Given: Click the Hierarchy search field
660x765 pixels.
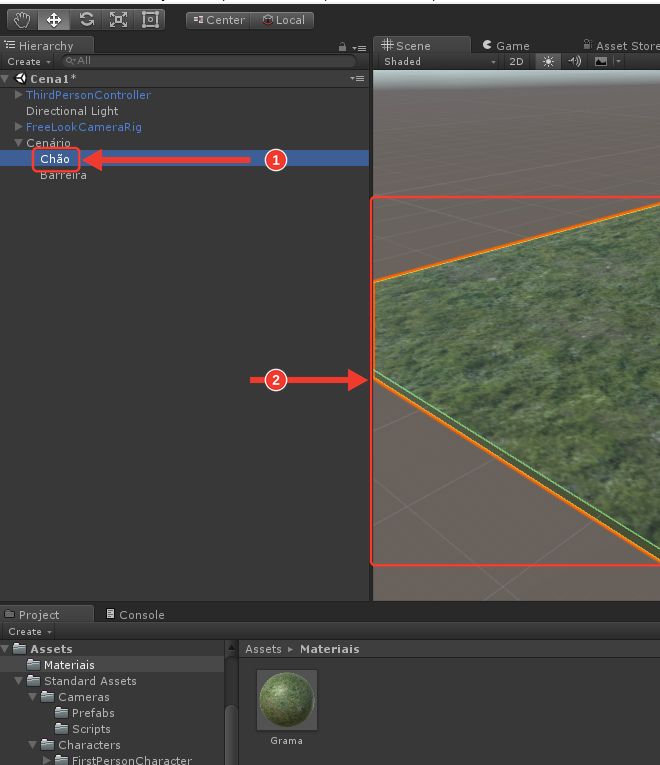Looking at the screenshot, I should [209, 61].
